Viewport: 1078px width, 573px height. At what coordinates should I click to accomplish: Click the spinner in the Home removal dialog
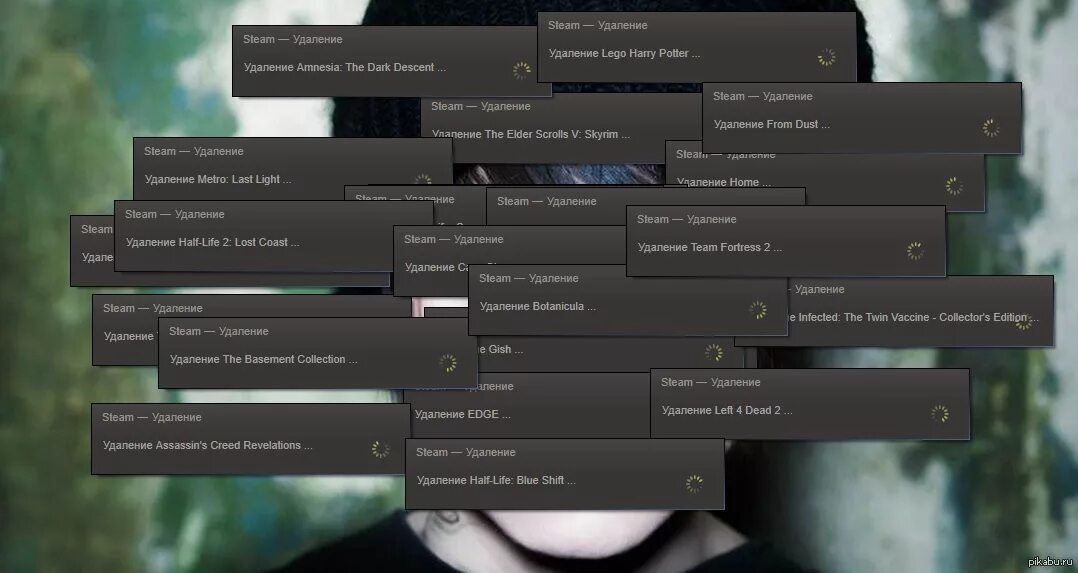[x=954, y=186]
